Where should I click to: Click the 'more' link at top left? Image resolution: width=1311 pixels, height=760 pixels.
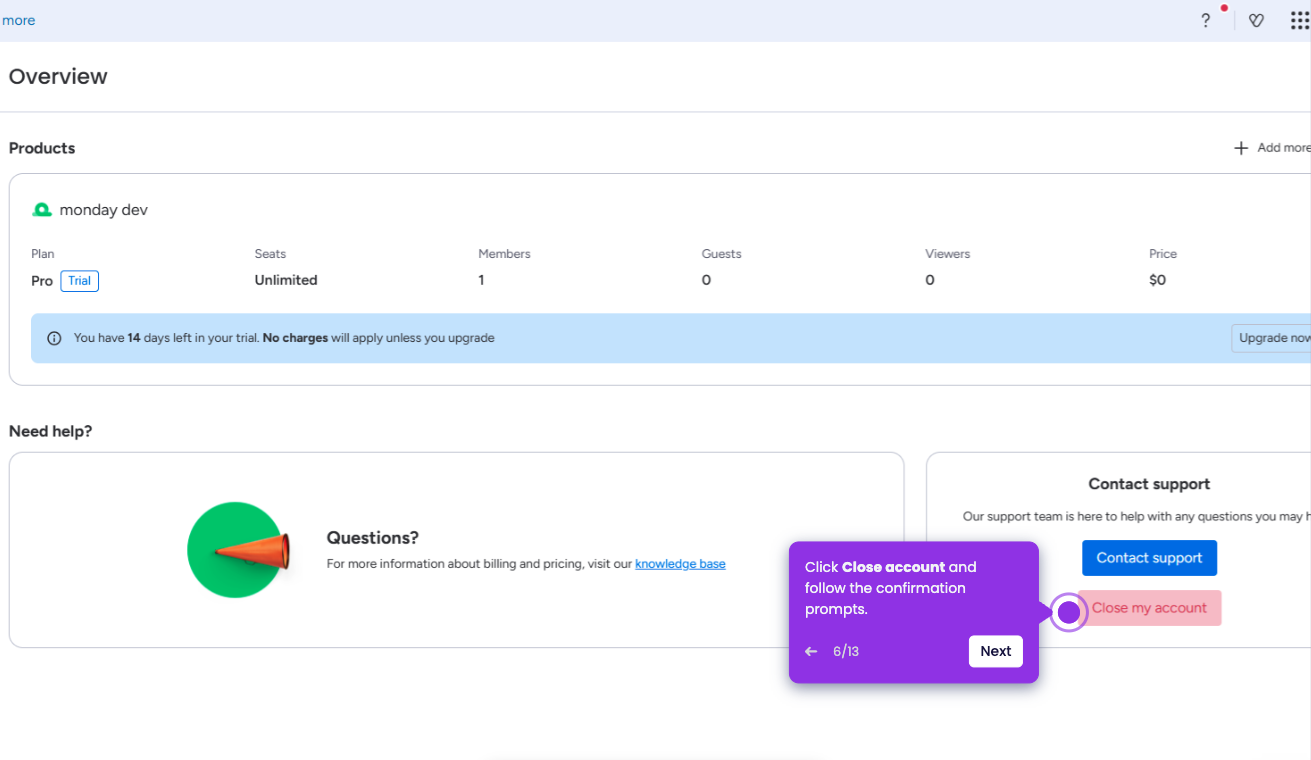(x=18, y=20)
